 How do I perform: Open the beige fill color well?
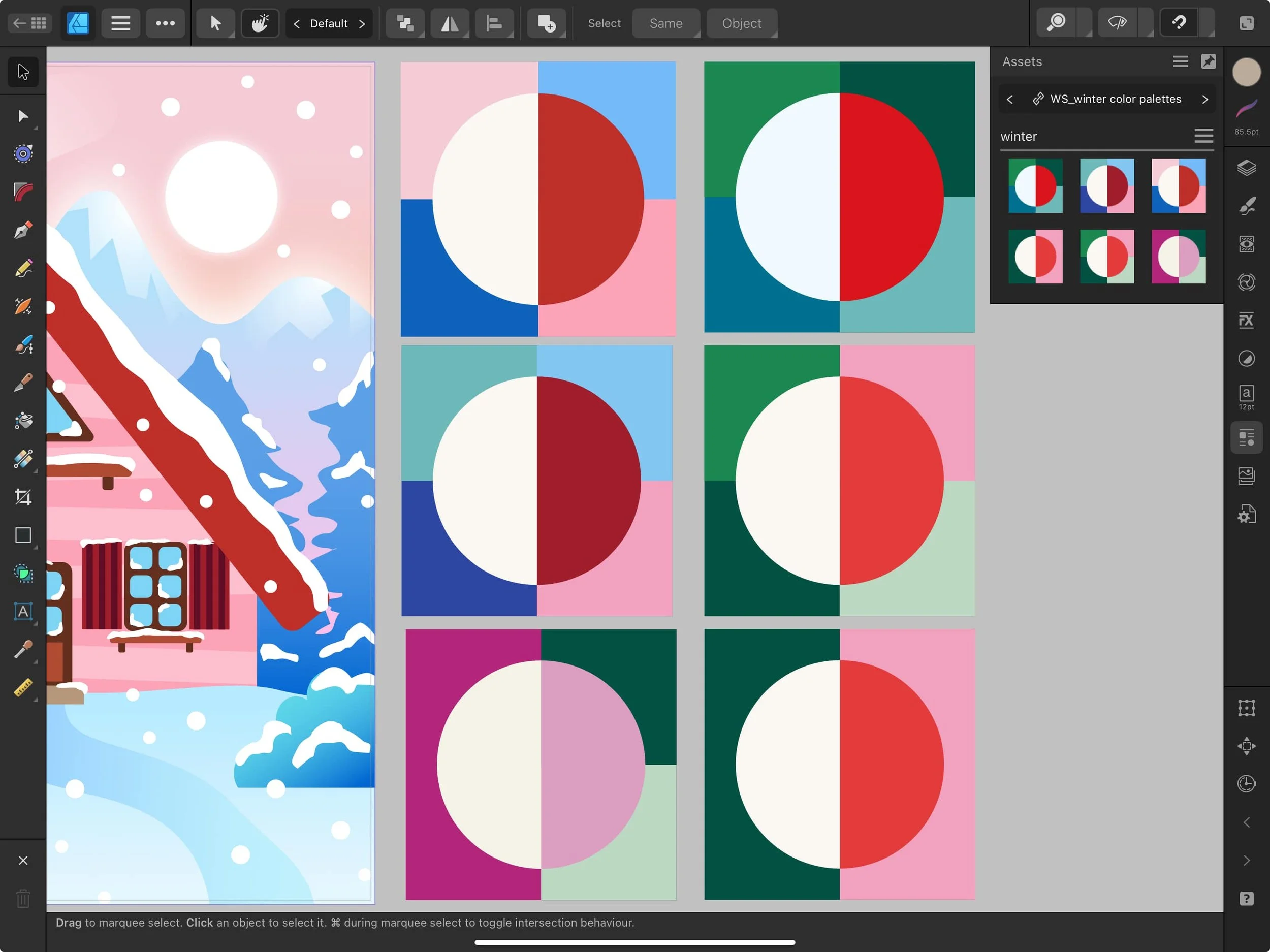tap(1246, 72)
